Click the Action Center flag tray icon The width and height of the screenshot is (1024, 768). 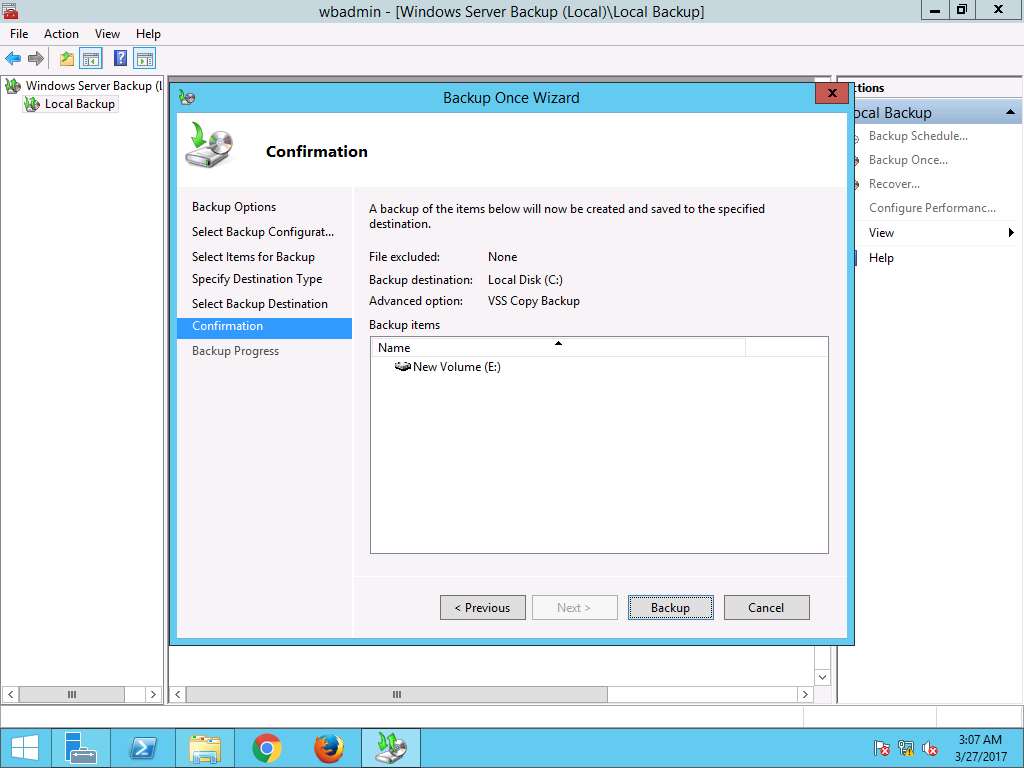pos(882,748)
